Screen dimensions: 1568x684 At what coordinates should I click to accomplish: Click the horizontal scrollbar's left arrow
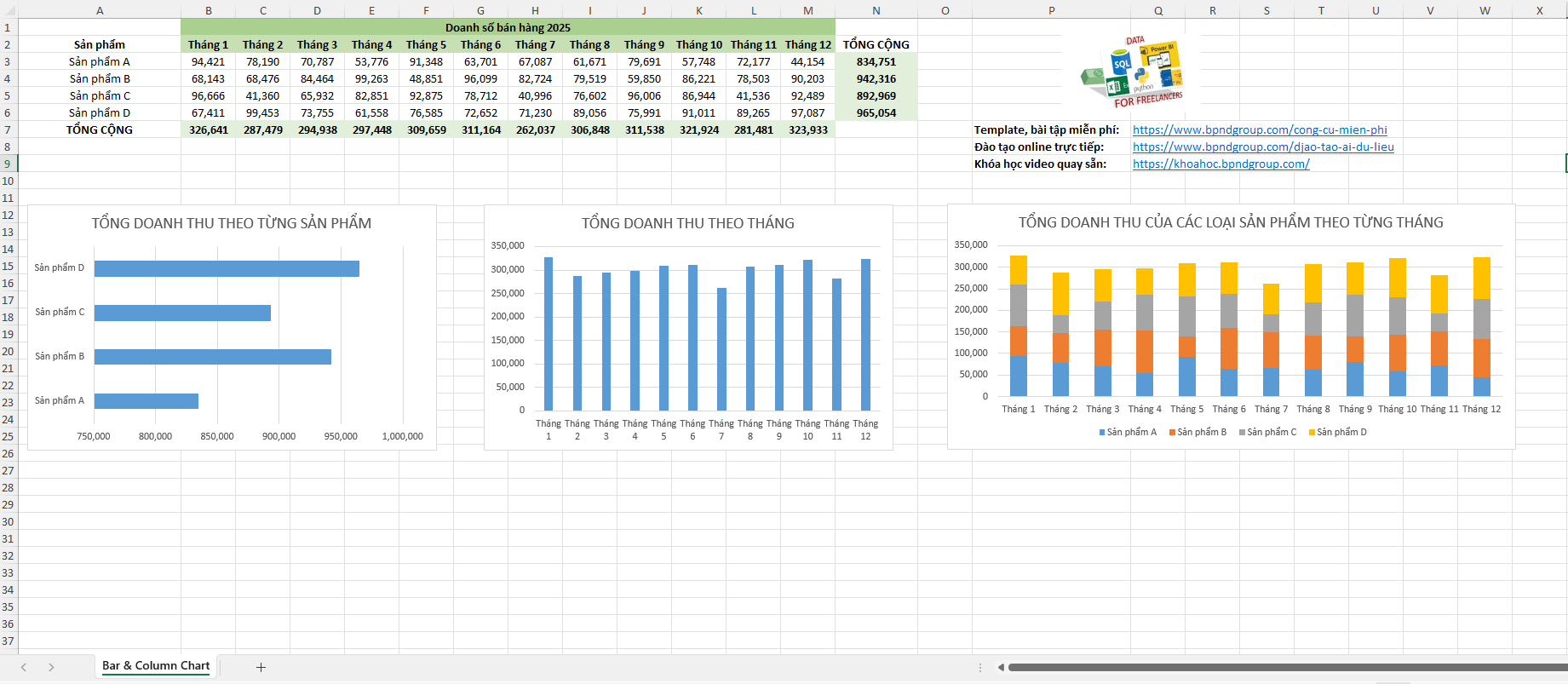1001,667
